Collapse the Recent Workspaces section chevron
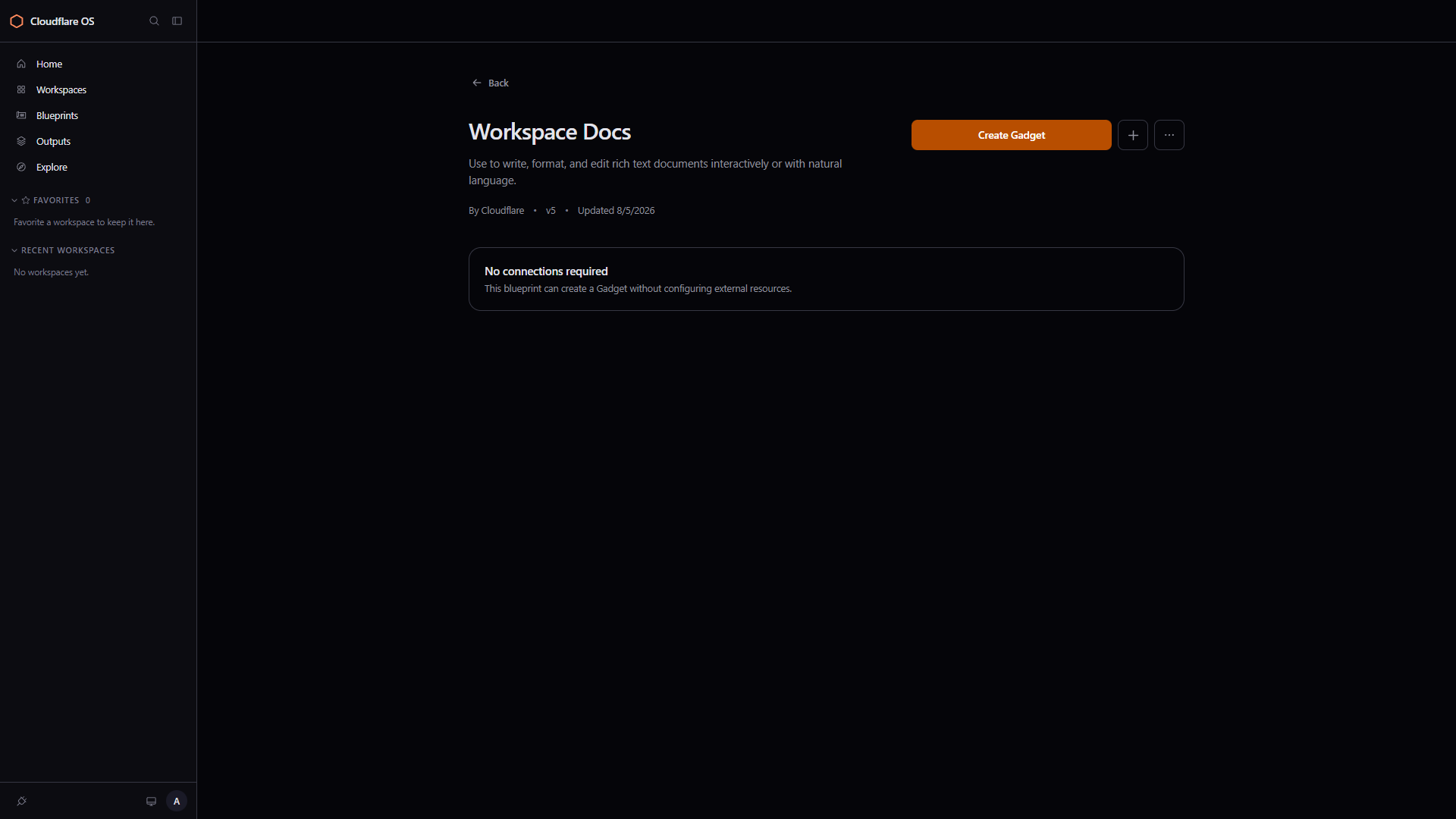 tap(14, 250)
